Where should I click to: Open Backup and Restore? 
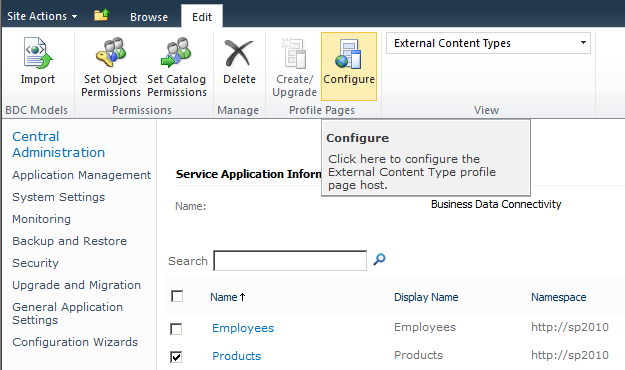(69, 241)
